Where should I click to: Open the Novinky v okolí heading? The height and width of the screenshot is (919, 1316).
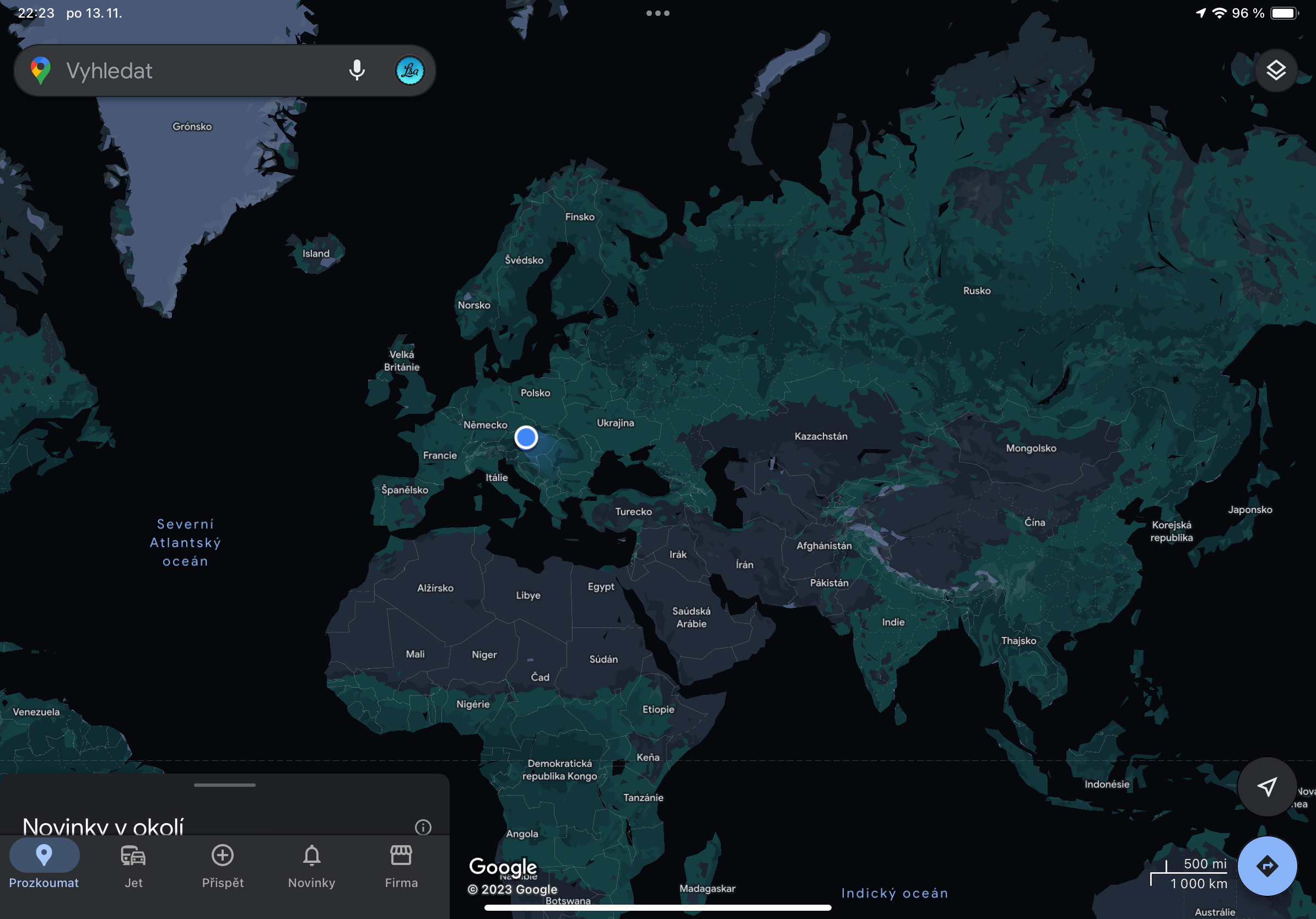coord(103,825)
